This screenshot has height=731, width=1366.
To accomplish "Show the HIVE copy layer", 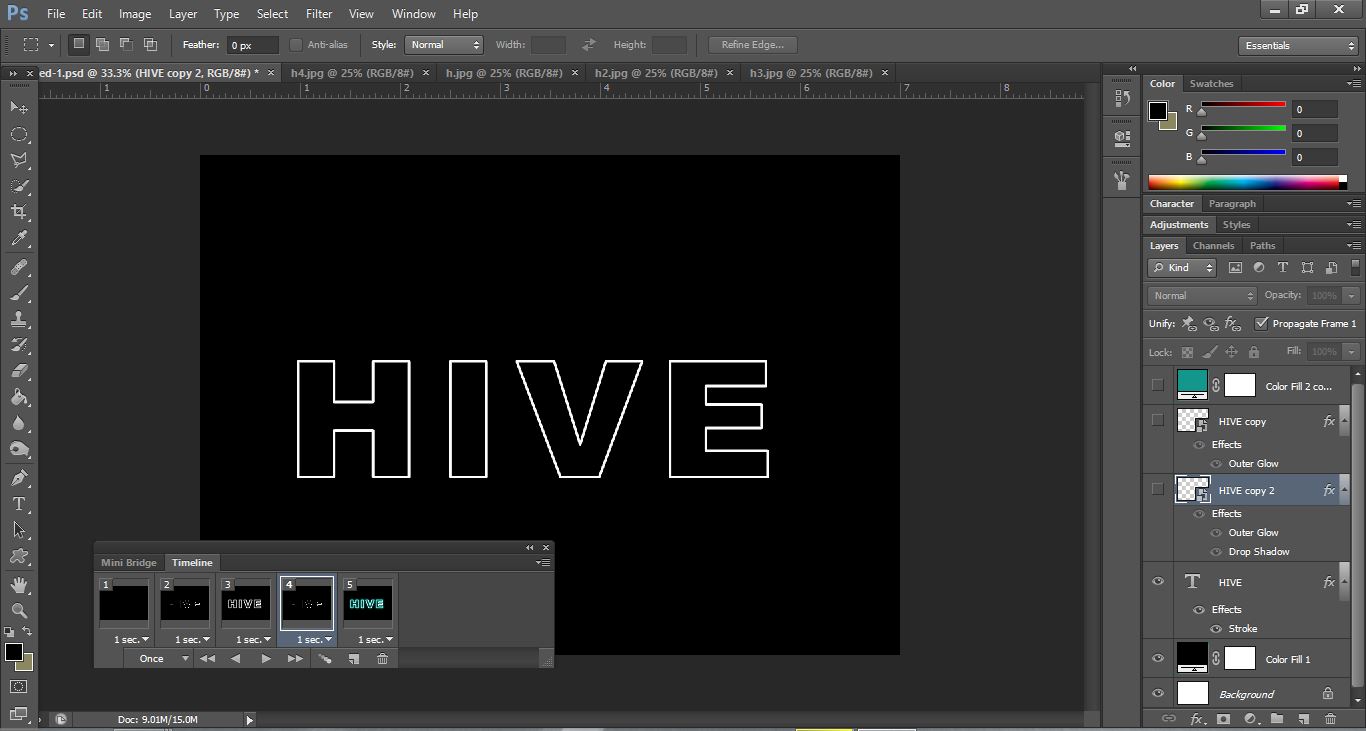I will pos(1158,420).
